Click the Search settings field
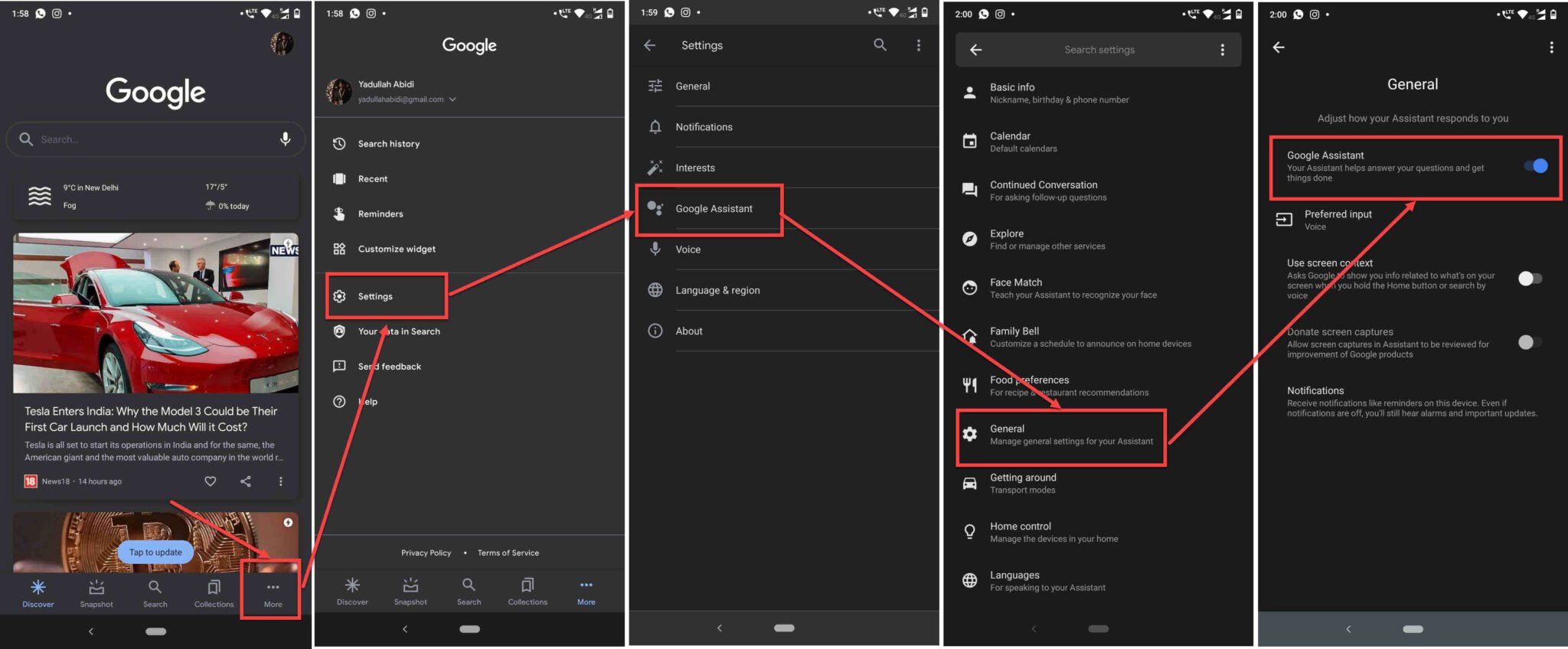Image resolution: width=1568 pixels, height=649 pixels. coord(1099,50)
